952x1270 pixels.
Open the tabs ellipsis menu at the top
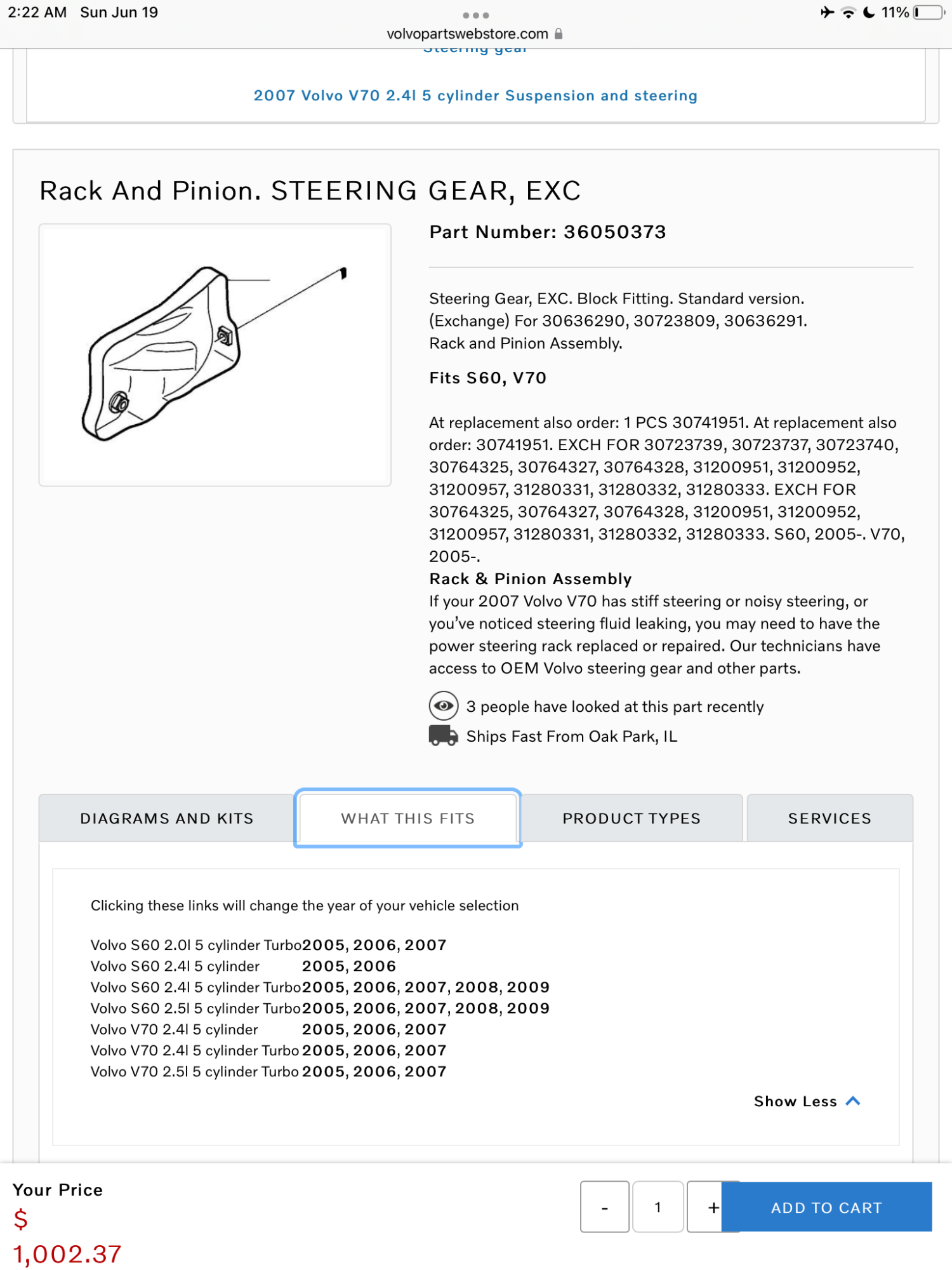475,14
